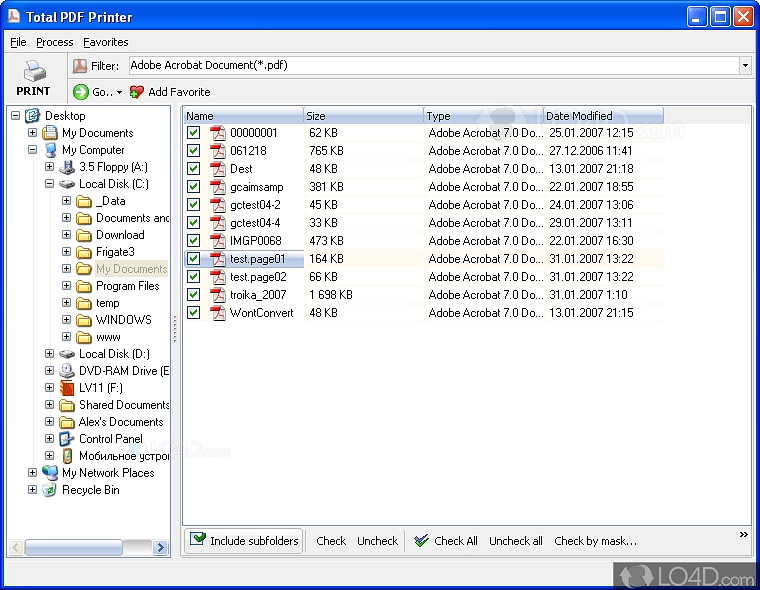Uncheck the checkbox for test.page02
The image size is (760, 590).
193,277
